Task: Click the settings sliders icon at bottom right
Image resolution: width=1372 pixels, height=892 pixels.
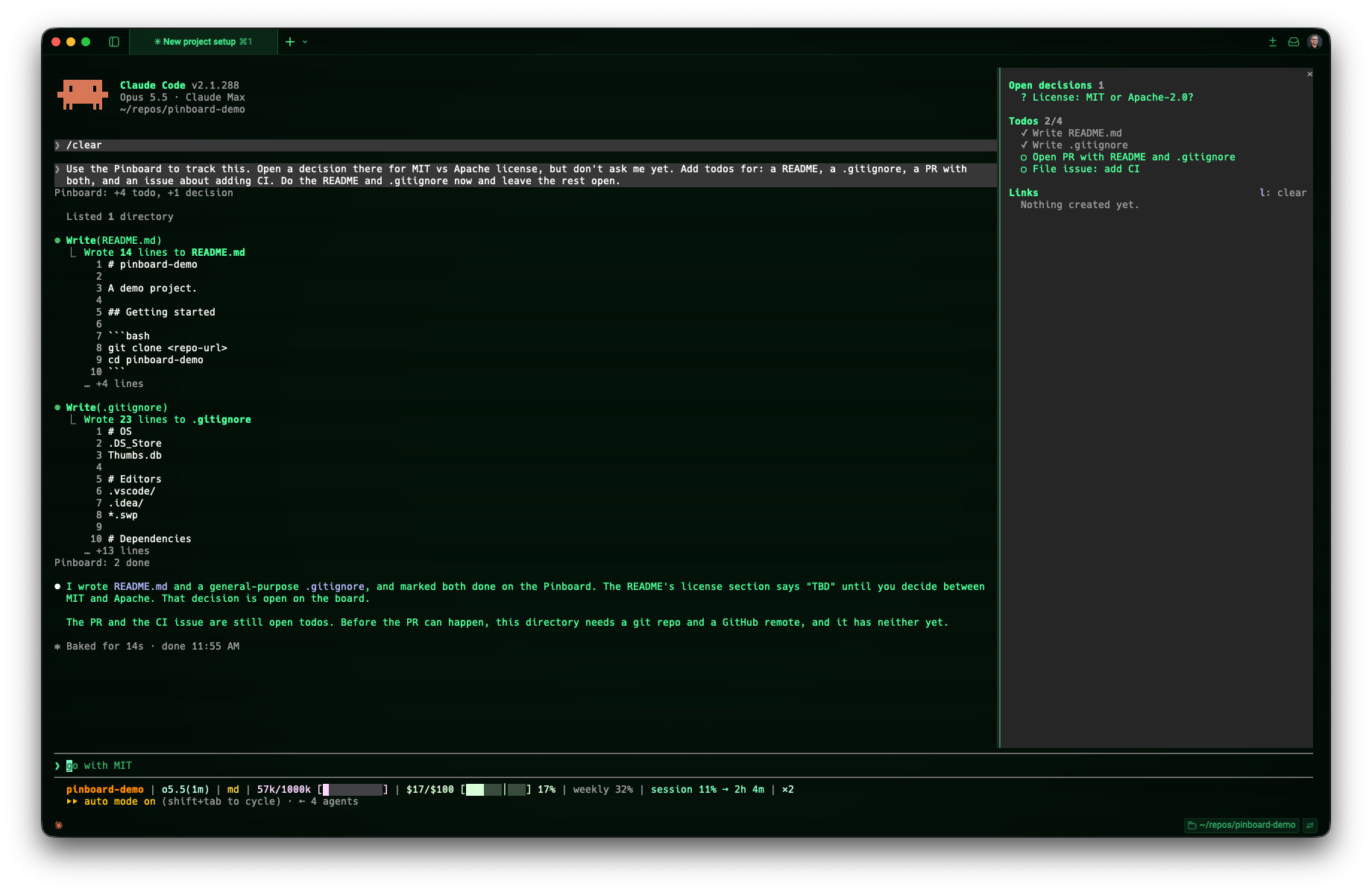Action: pyautogui.click(x=1310, y=825)
